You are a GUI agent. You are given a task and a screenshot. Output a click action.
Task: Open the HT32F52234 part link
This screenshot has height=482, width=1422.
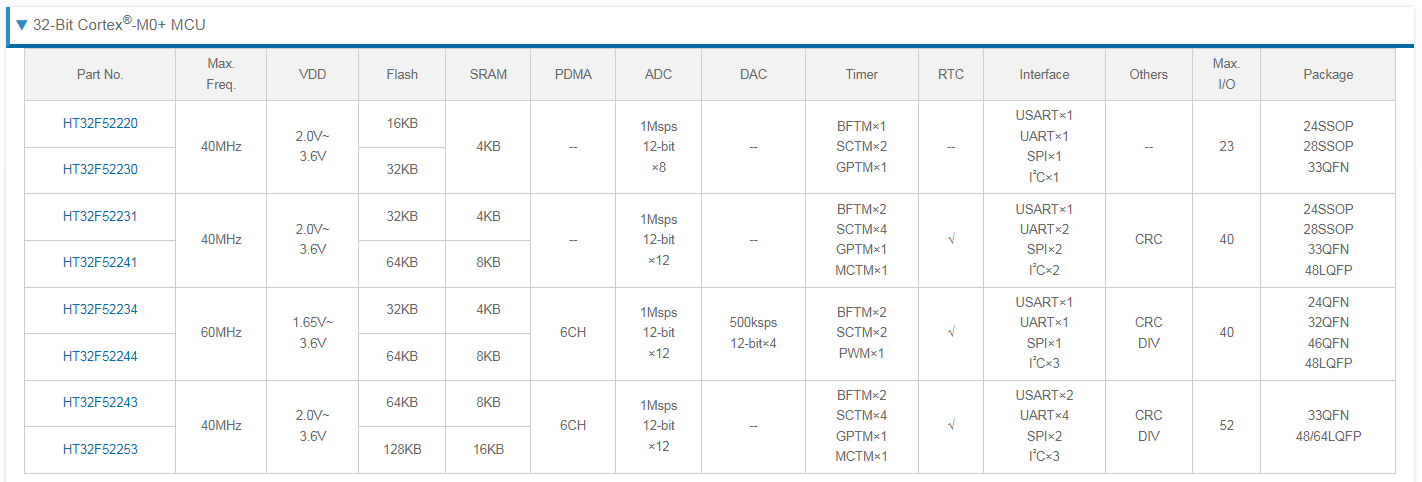[x=100, y=309]
